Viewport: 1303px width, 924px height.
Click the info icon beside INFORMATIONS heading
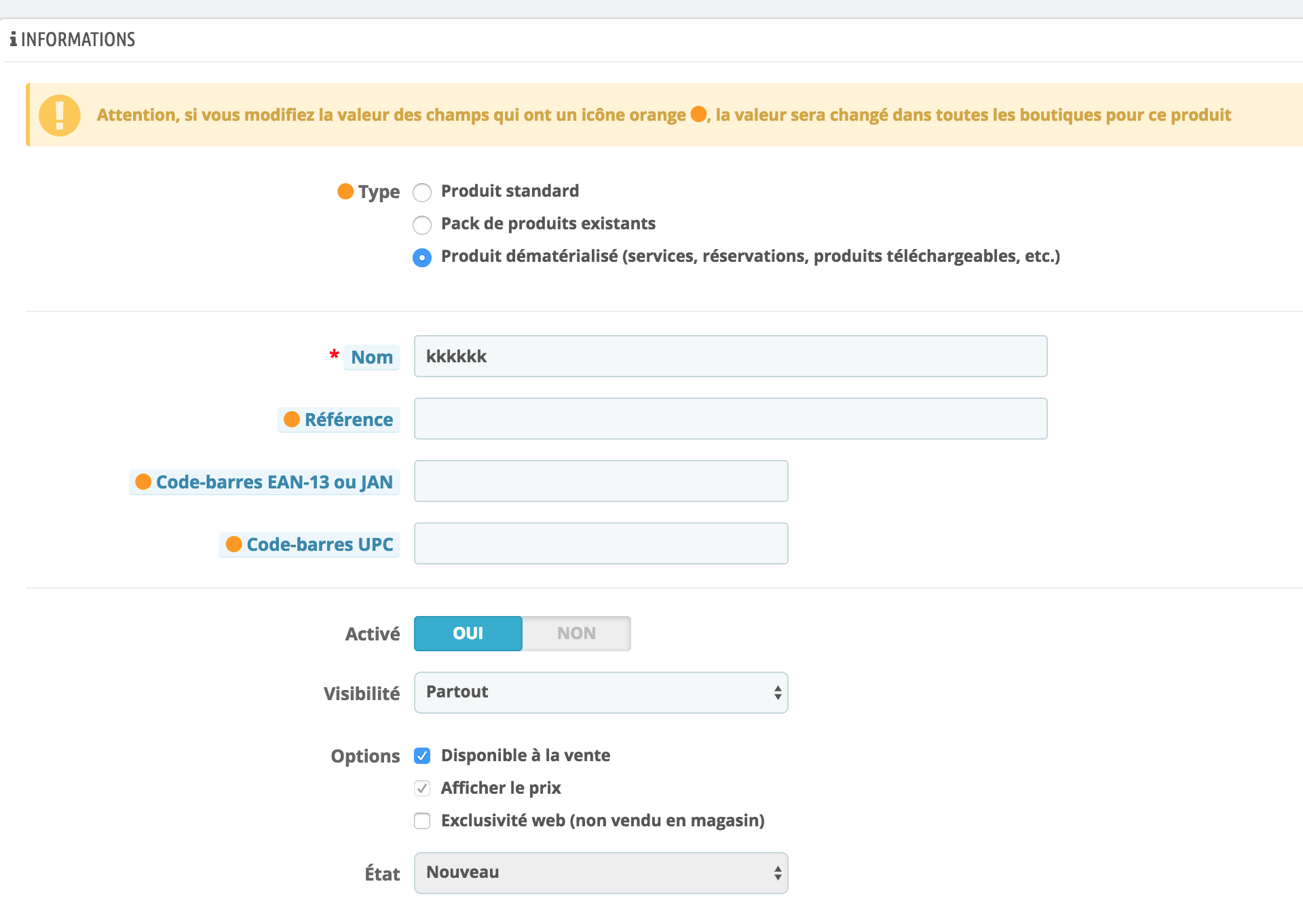tap(13, 39)
